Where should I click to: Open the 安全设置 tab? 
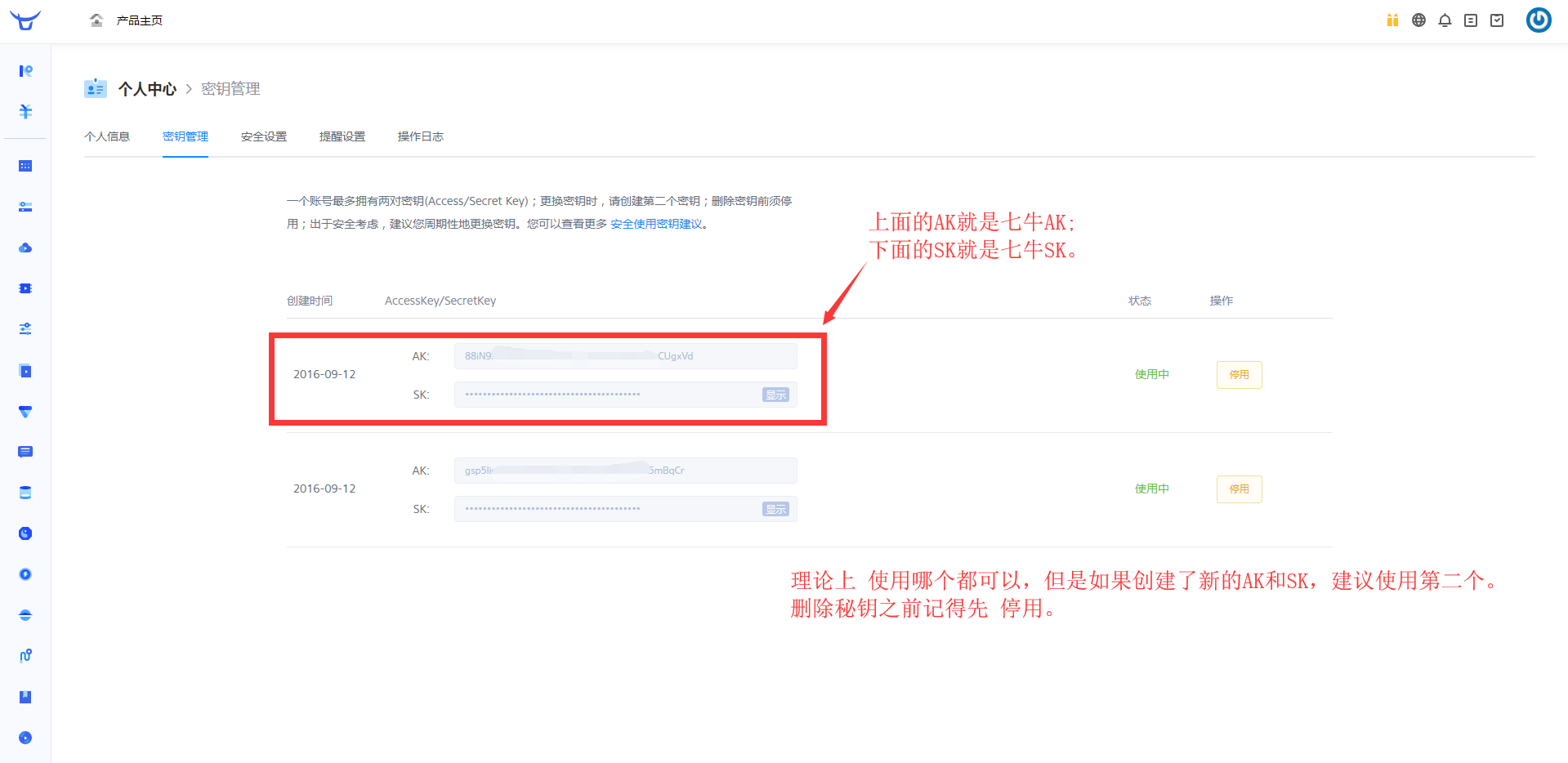[264, 136]
